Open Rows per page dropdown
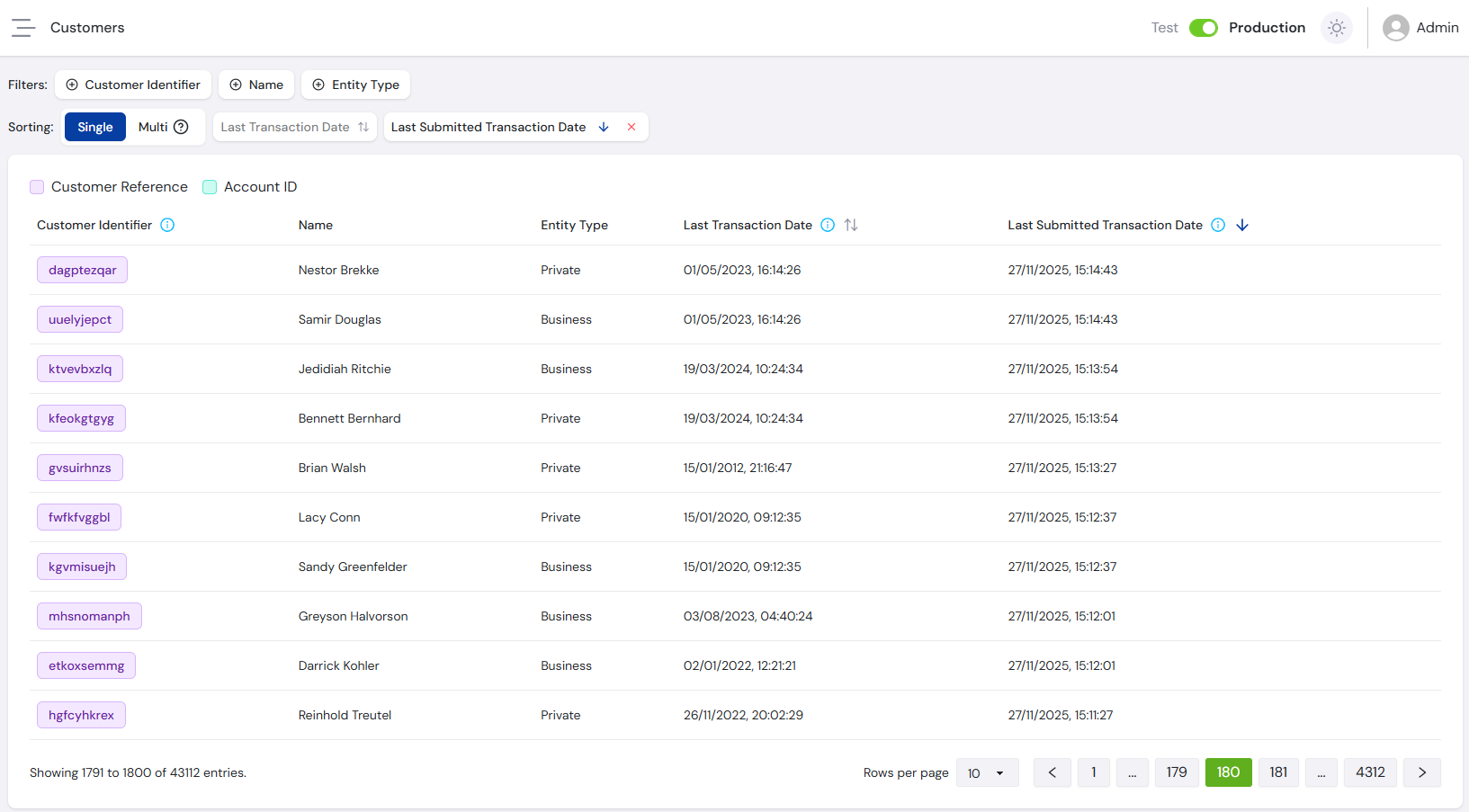This screenshot has width=1469, height=812. pyautogui.click(x=988, y=772)
